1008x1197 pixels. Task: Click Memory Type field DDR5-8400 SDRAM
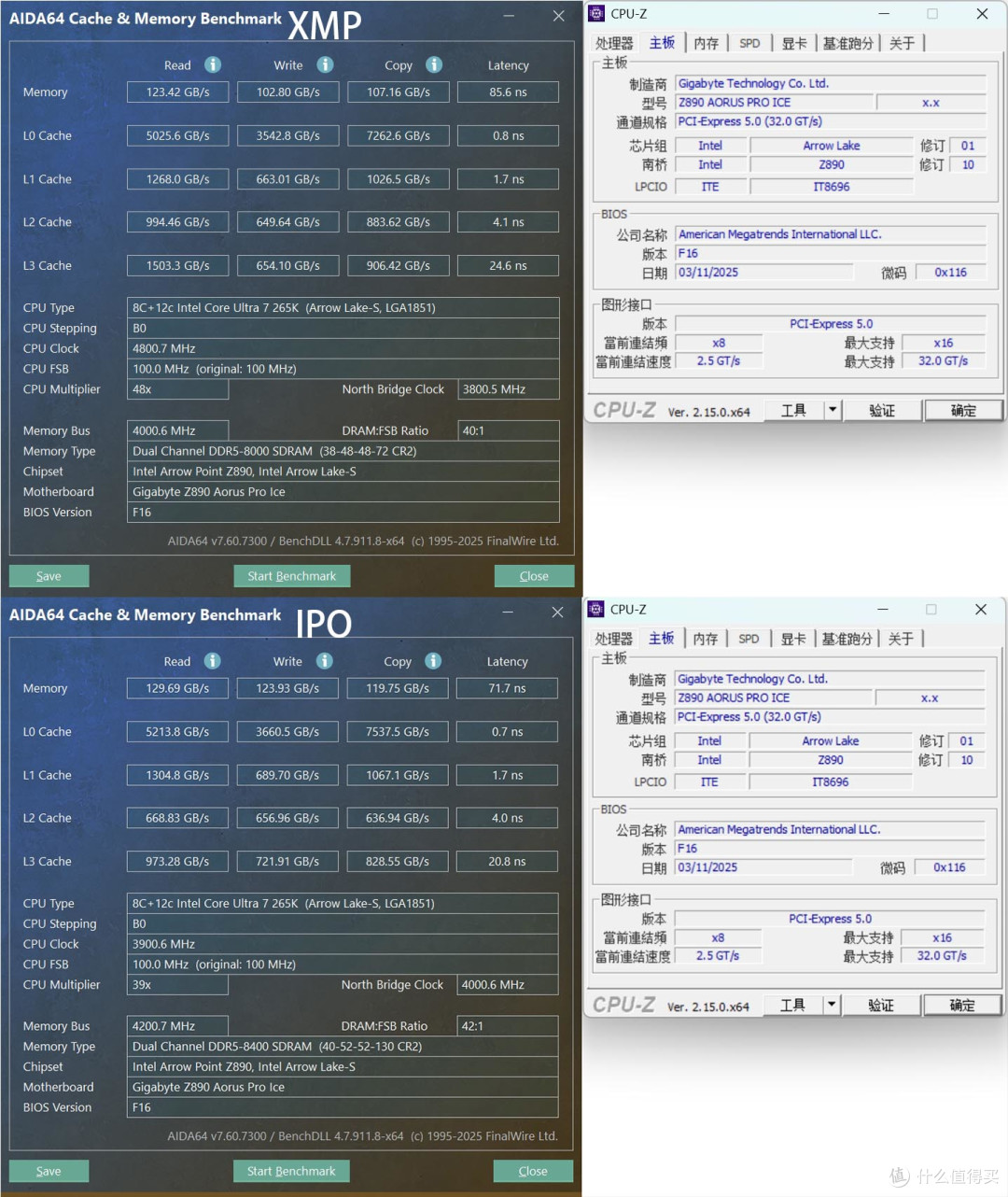[x=343, y=1047]
